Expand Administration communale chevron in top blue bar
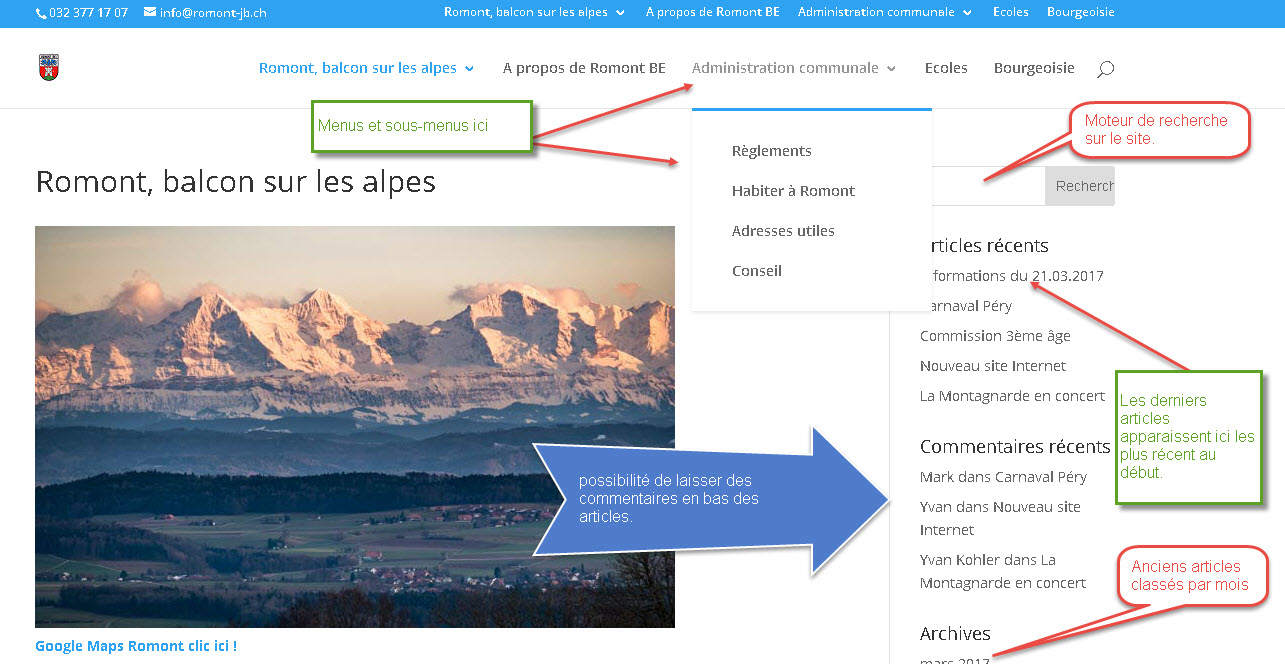Viewport: 1285px width, 664px height. click(x=967, y=13)
